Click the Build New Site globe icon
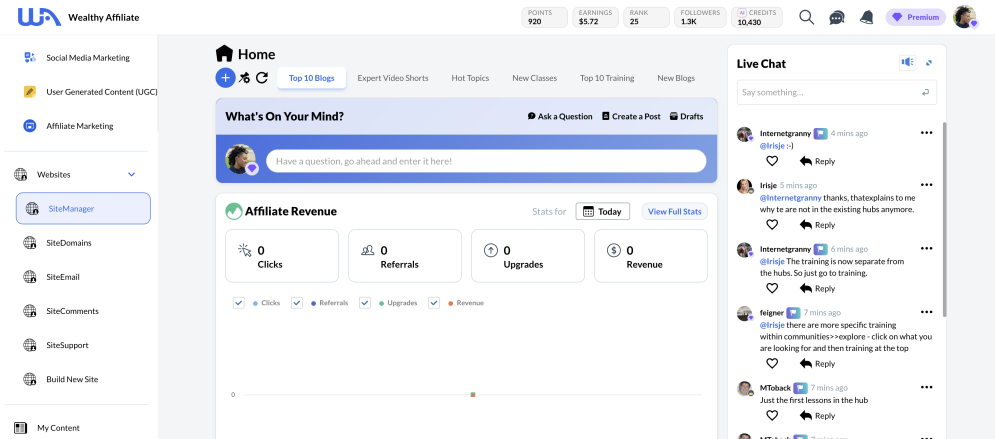The height and width of the screenshot is (439, 995). 30,379
